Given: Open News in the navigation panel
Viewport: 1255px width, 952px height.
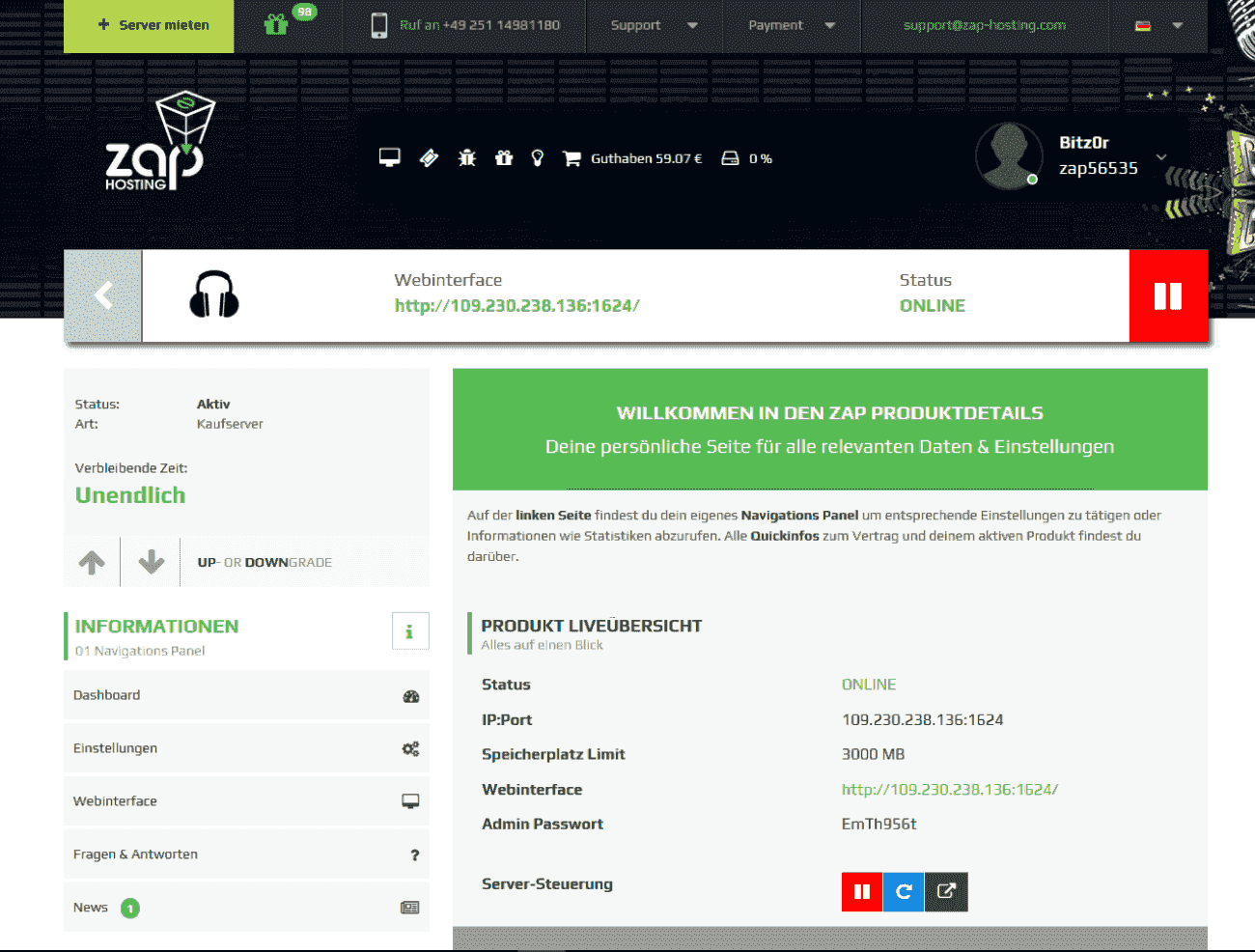Looking at the screenshot, I should click(246, 908).
